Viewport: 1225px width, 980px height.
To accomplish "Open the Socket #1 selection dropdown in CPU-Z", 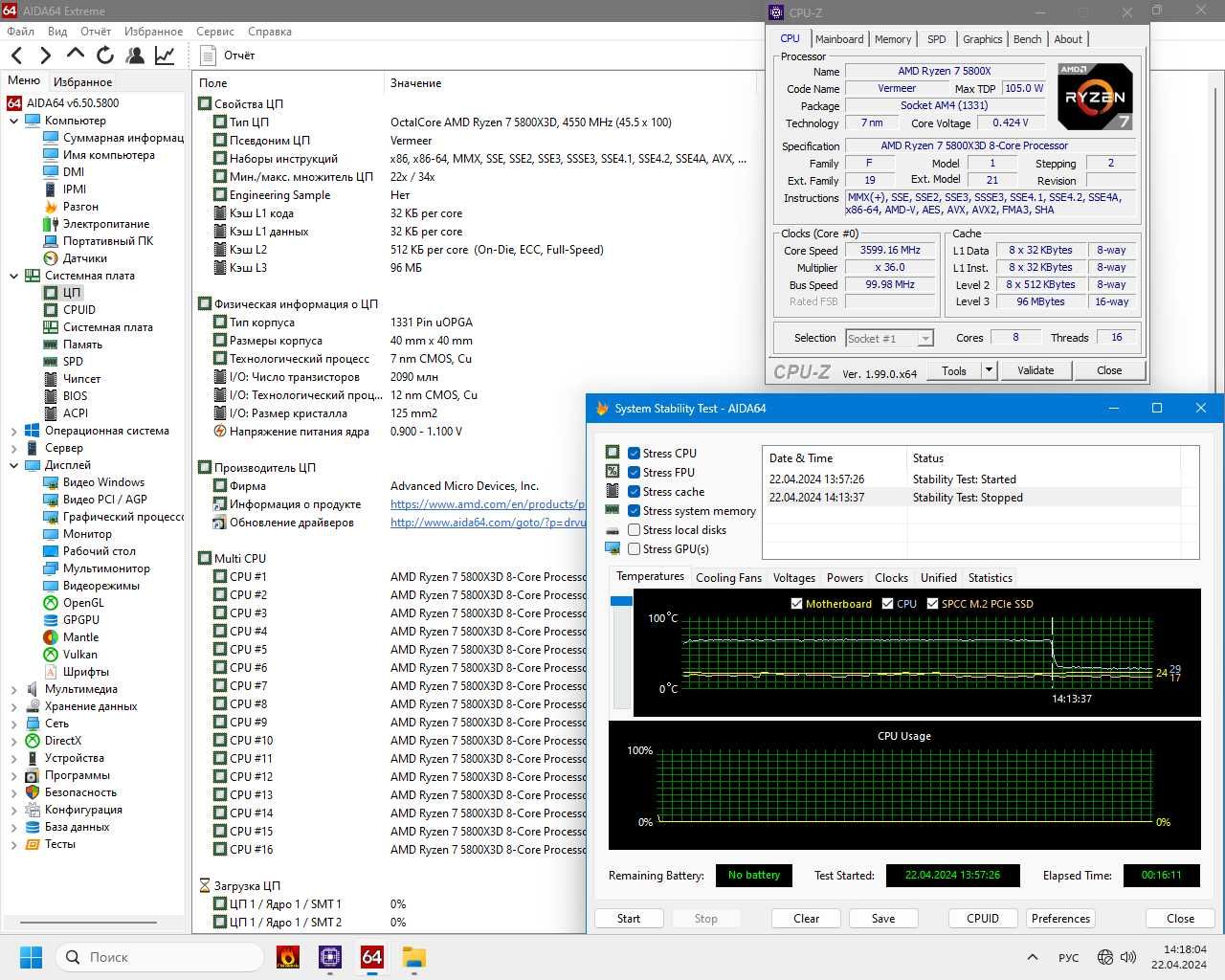I will [890, 338].
